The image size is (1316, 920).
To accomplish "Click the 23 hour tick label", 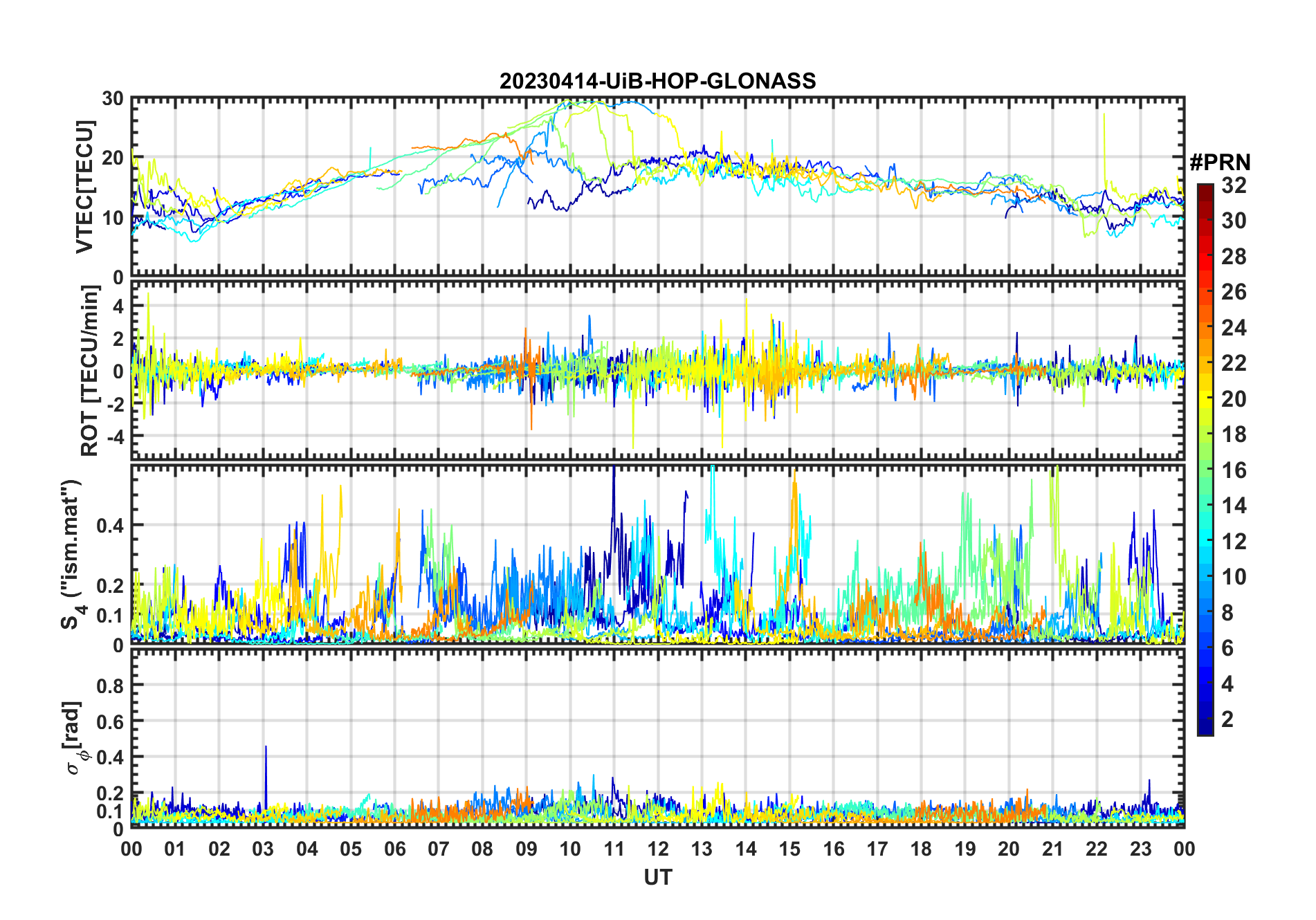I will pyautogui.click(x=1140, y=849).
